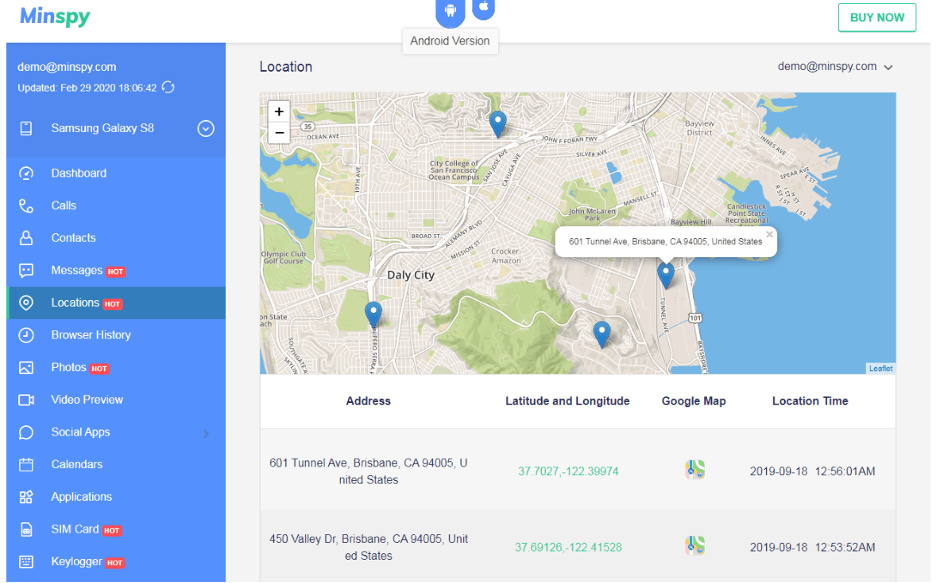Click the Dashboard gauge icon
This screenshot has width=941, height=583.
pos(26,173)
